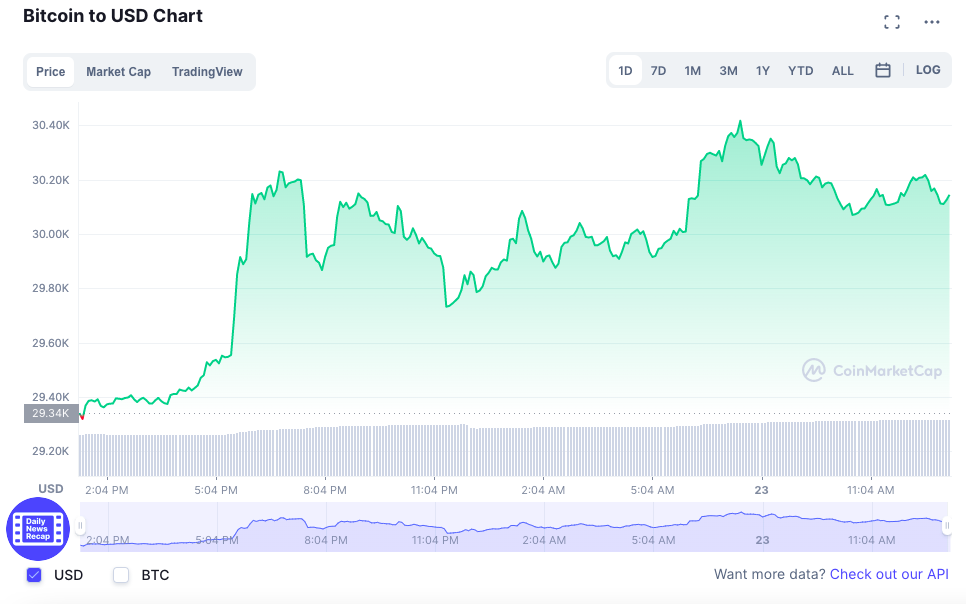The image size is (966, 604).
Task: Select the 1M time range
Action: pos(692,71)
